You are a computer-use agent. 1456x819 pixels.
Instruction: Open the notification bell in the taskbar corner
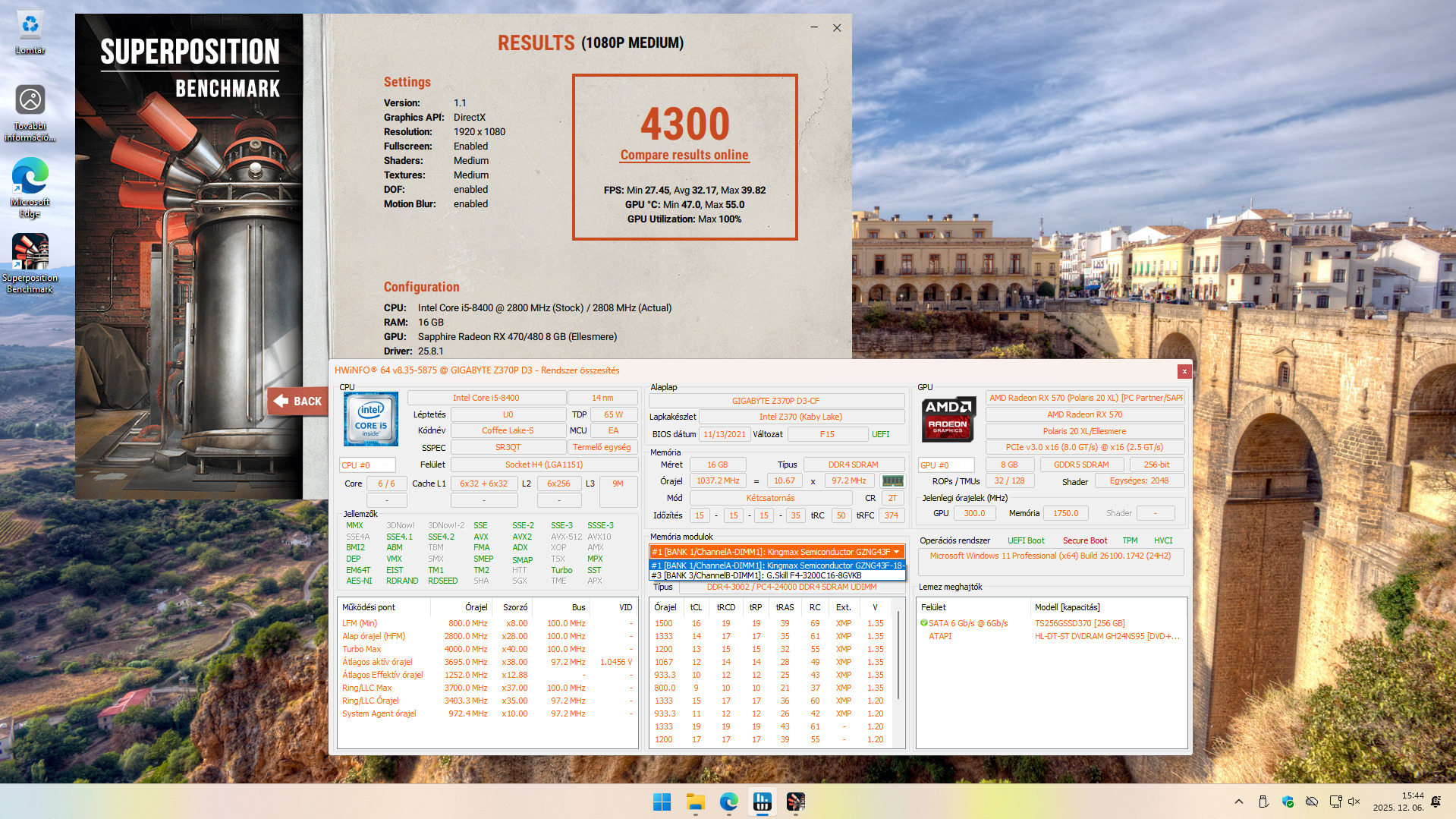[1436, 802]
